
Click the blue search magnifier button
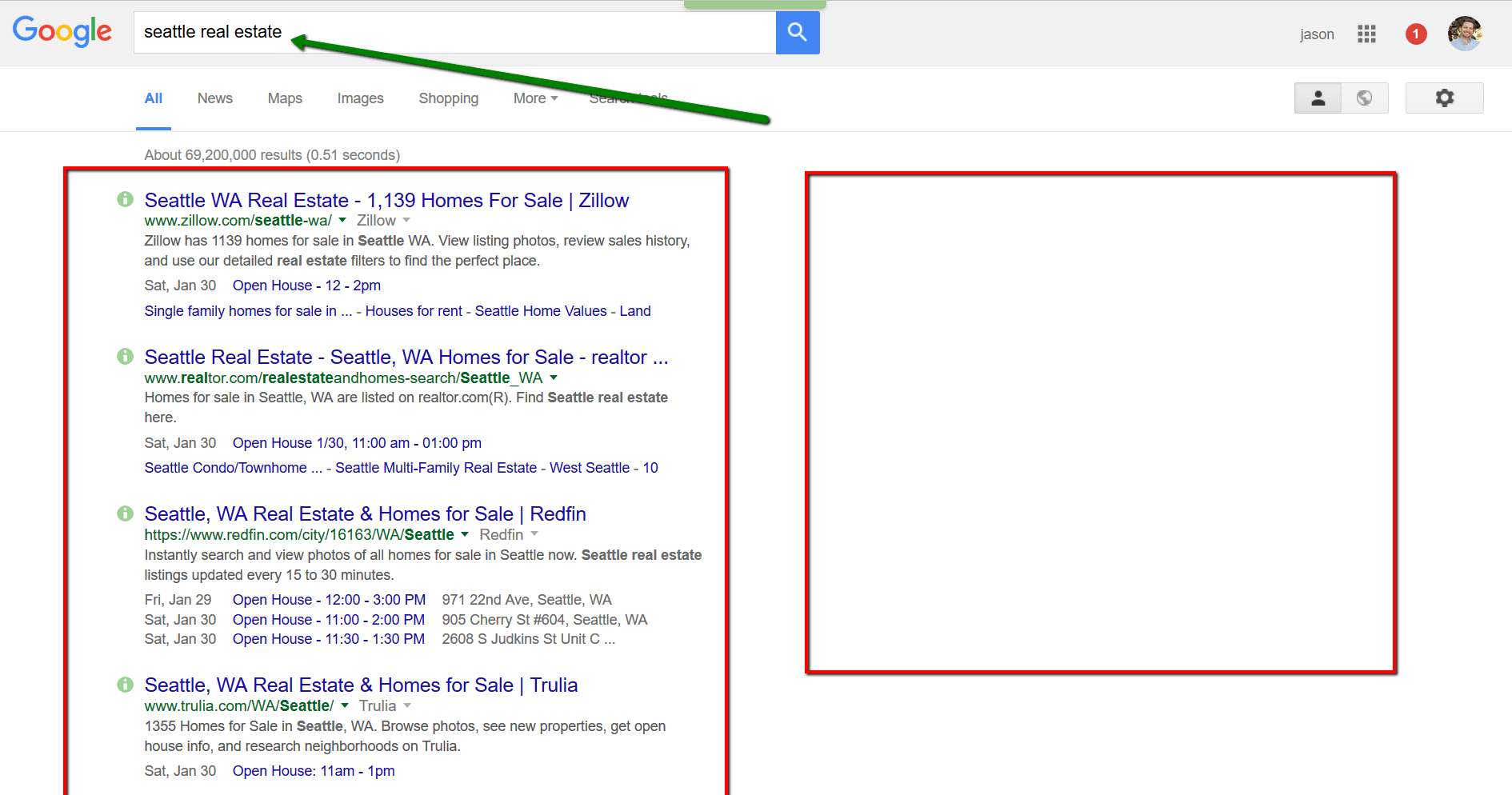pos(798,33)
